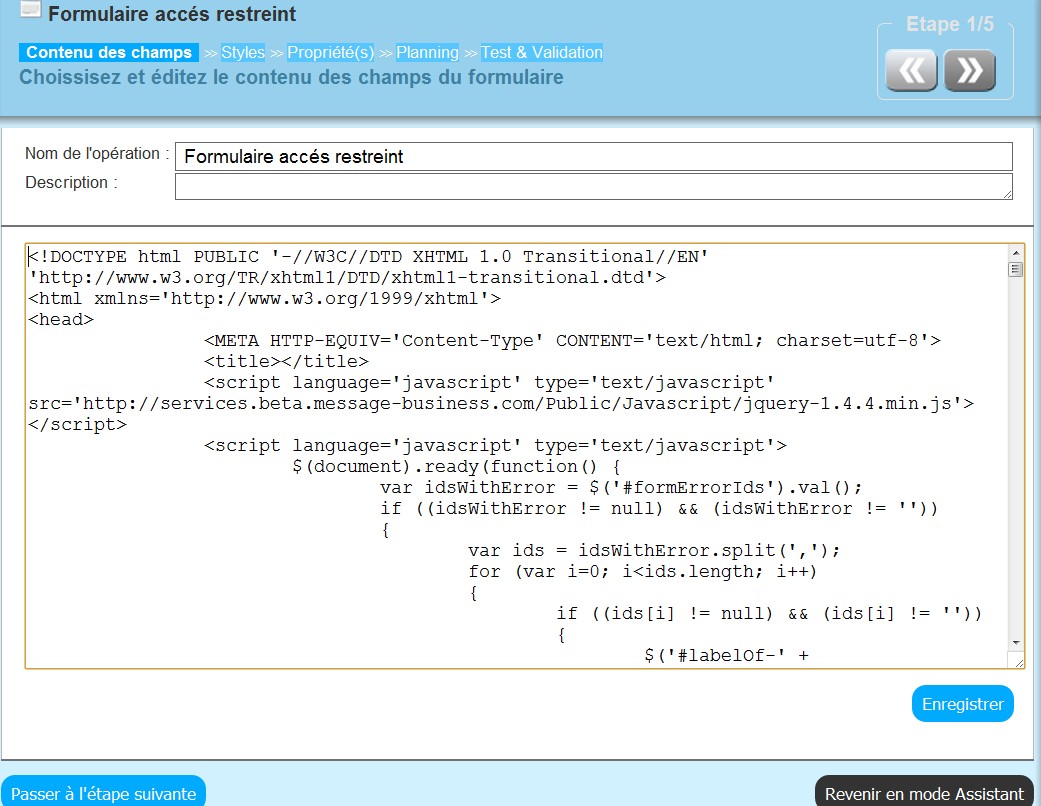The height and width of the screenshot is (806, 1041).
Task: Open the Contenu des champs tab
Action: [109, 52]
